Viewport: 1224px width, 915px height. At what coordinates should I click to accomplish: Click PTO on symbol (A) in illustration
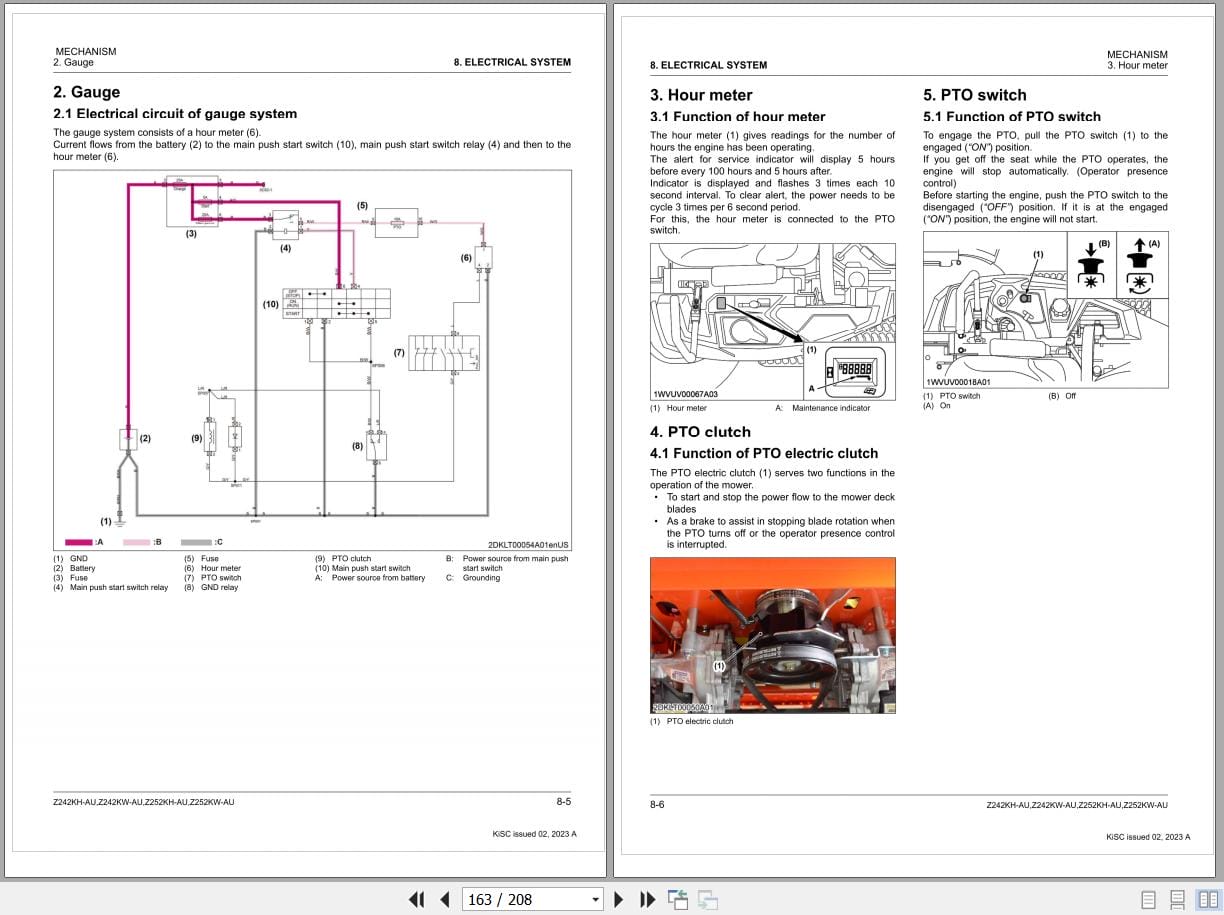tap(1141, 265)
